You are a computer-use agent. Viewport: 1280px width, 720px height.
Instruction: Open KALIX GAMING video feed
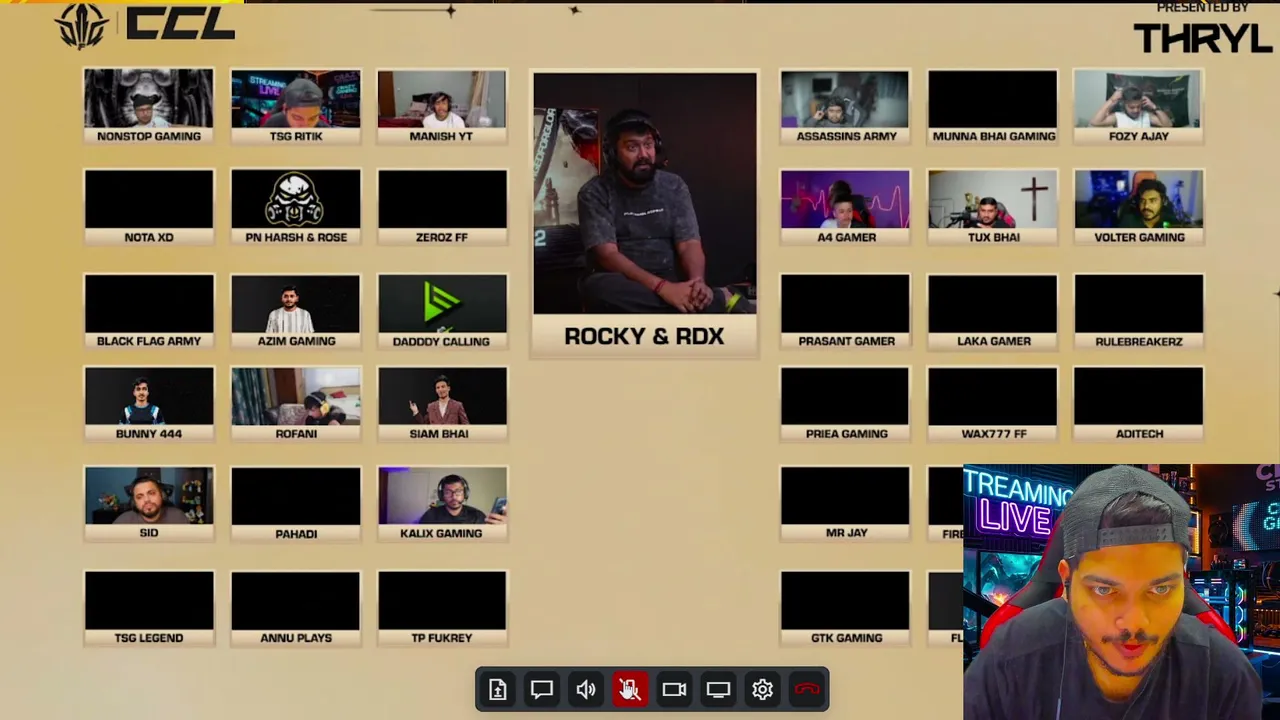[x=442, y=504]
